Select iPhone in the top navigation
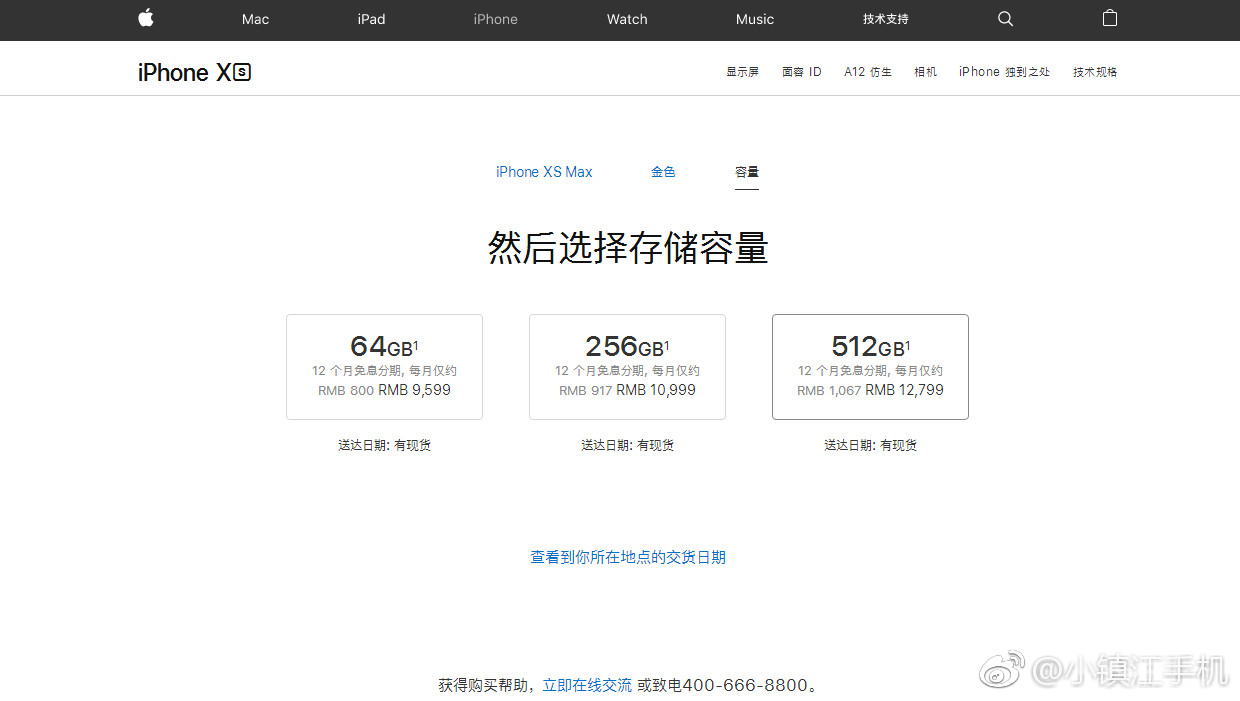 point(496,19)
